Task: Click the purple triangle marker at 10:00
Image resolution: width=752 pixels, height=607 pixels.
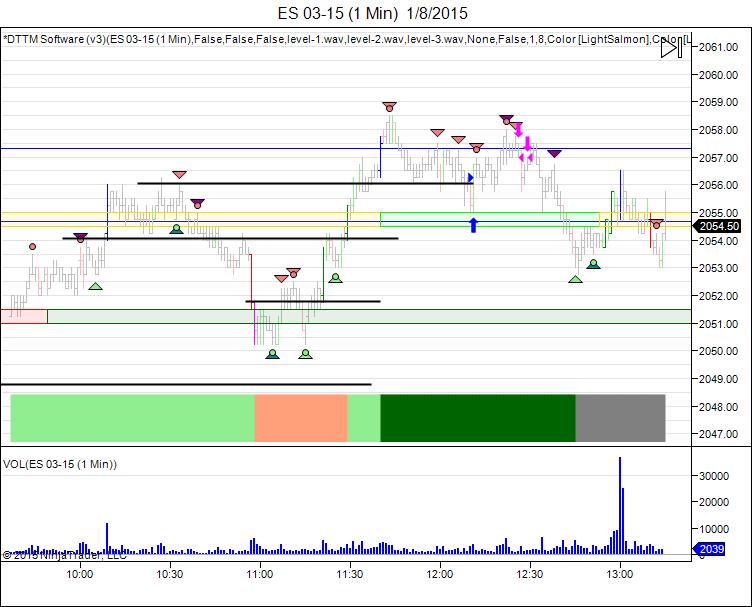Action: (x=80, y=237)
